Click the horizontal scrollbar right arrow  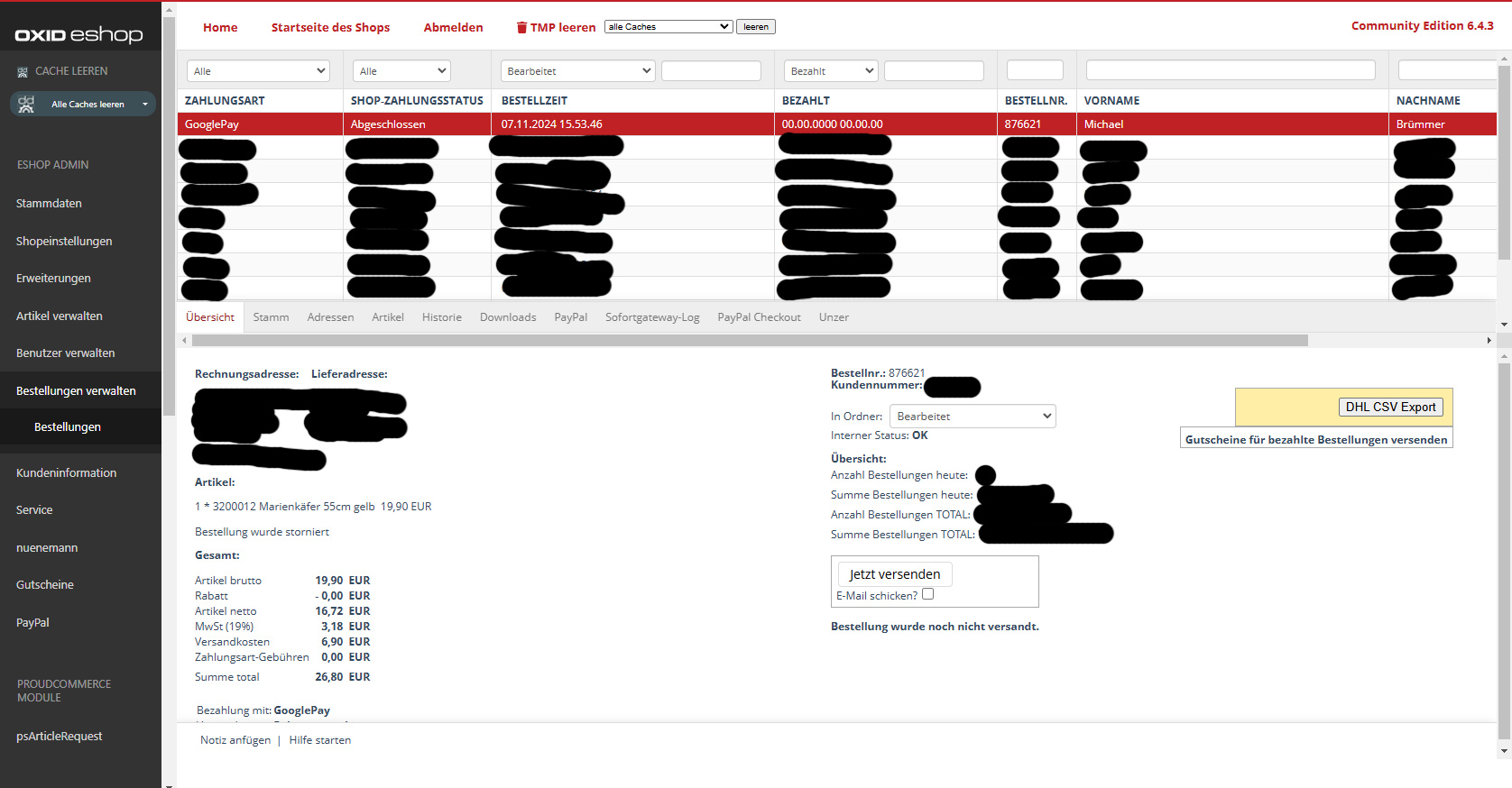point(1489,341)
